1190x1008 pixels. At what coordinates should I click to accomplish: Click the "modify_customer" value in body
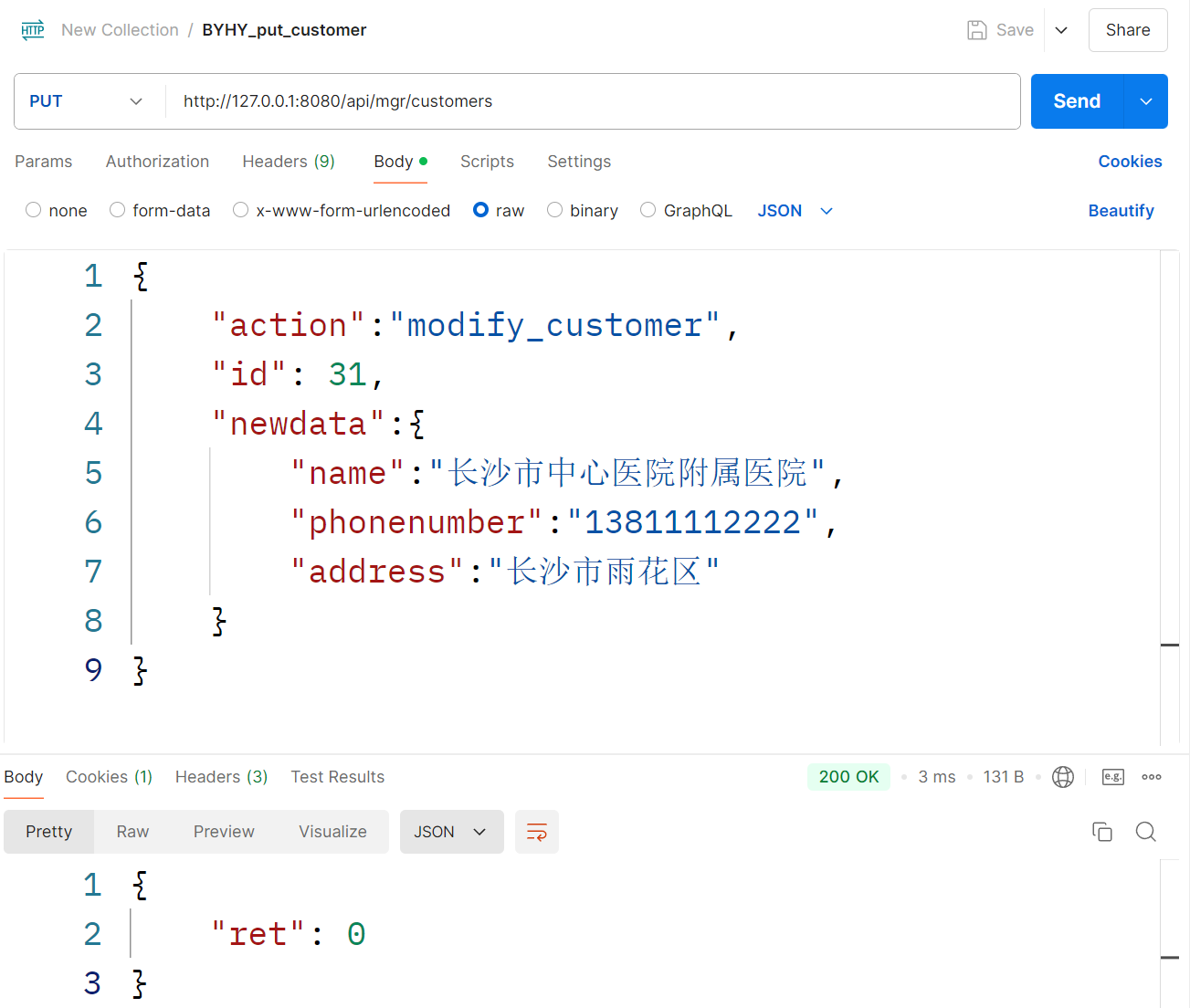(555, 325)
